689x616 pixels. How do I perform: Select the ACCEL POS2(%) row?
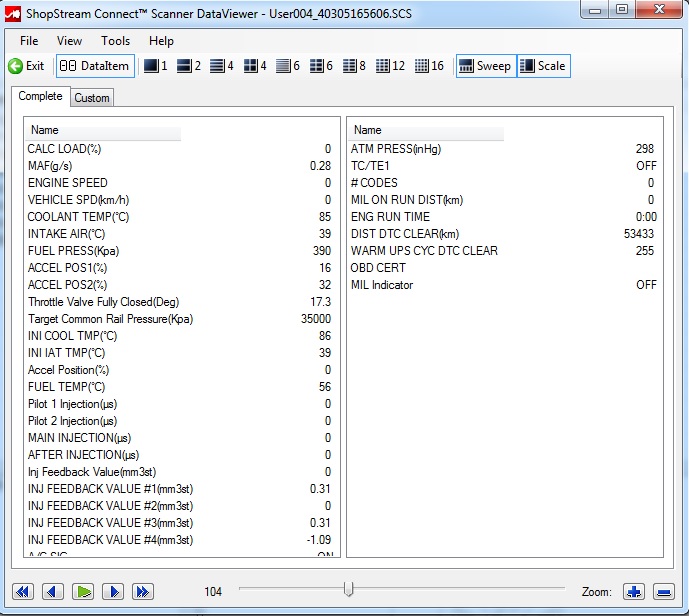(x=181, y=285)
